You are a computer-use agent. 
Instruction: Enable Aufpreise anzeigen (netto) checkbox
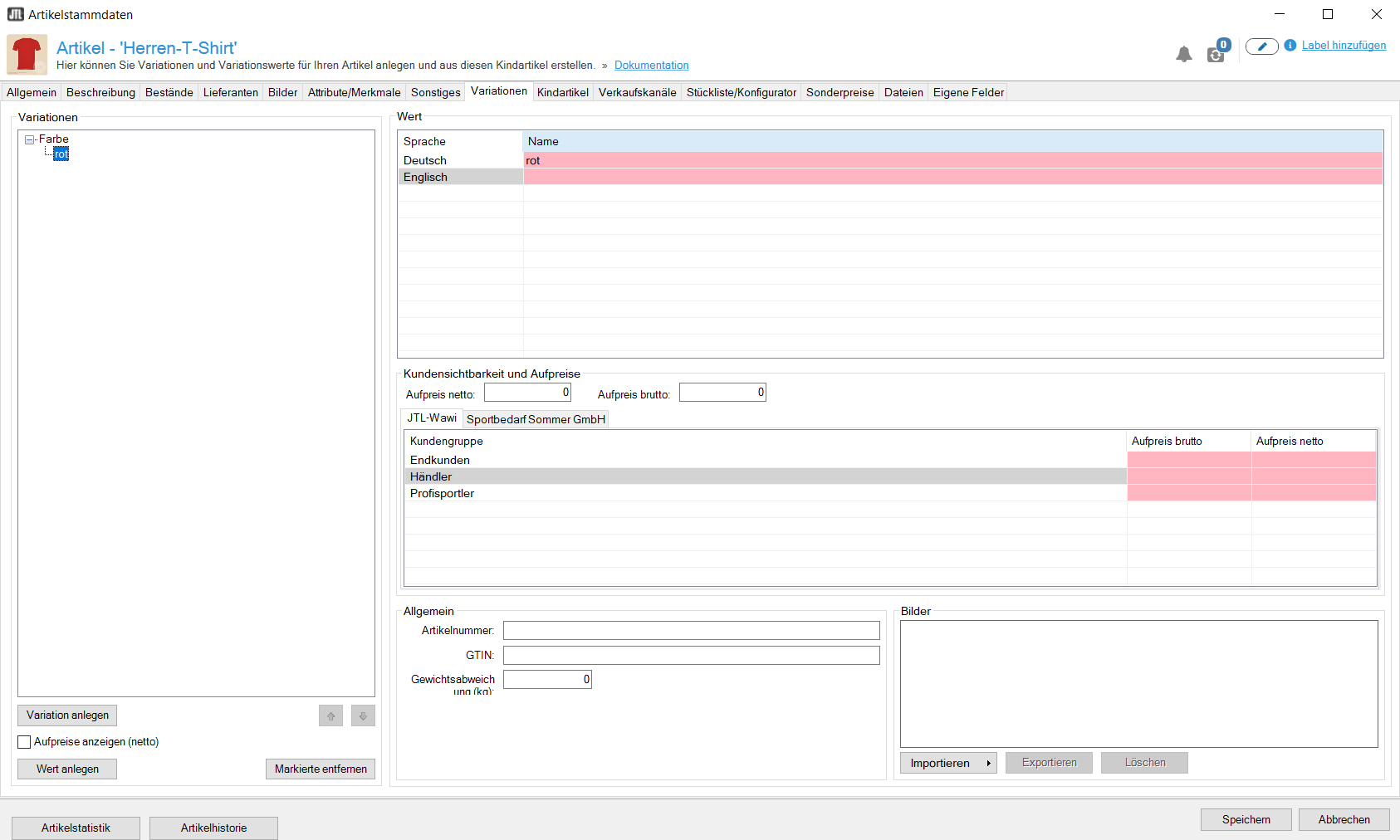pyautogui.click(x=25, y=742)
